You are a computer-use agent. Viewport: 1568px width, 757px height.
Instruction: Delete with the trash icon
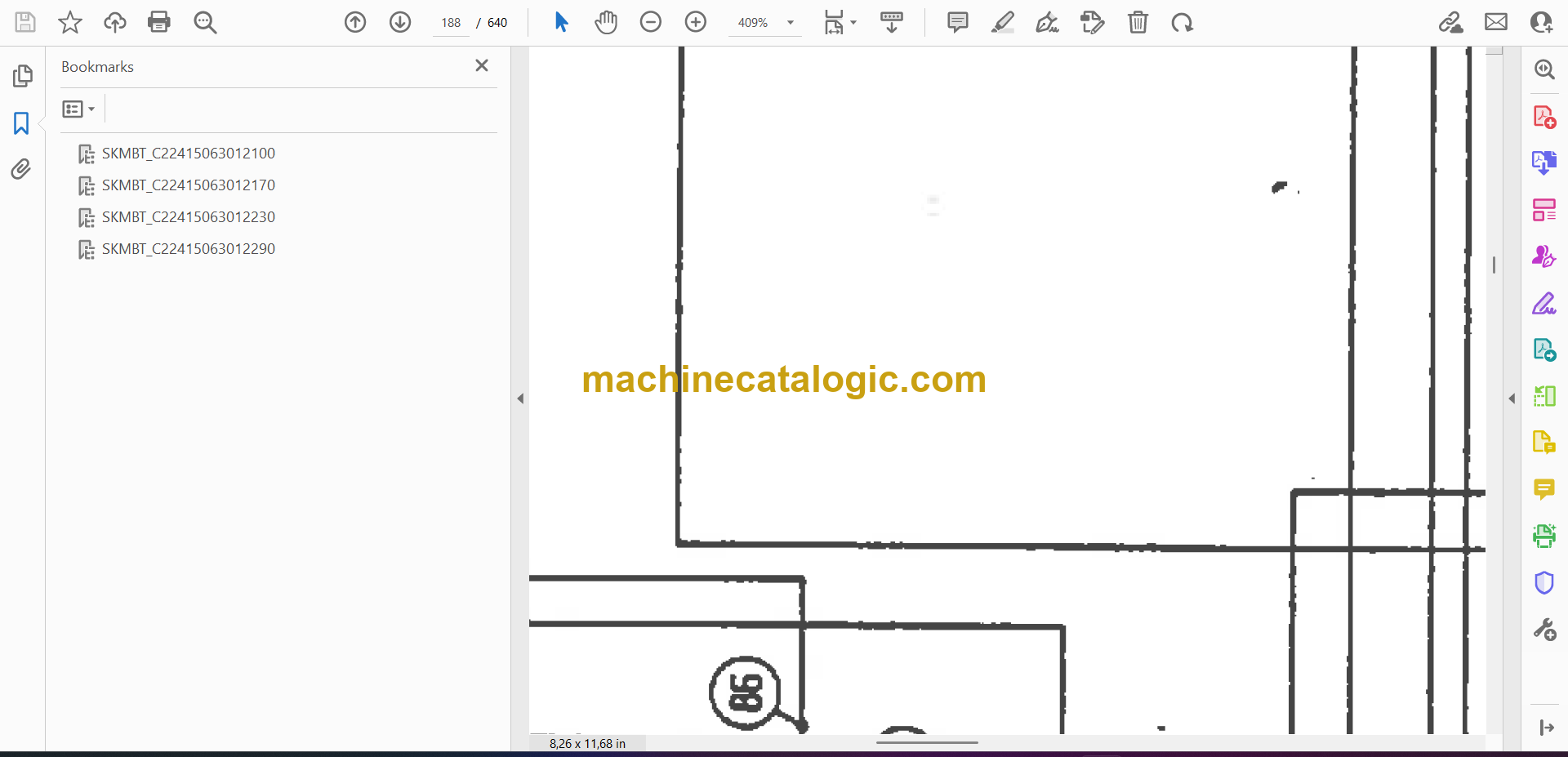pos(1138,22)
